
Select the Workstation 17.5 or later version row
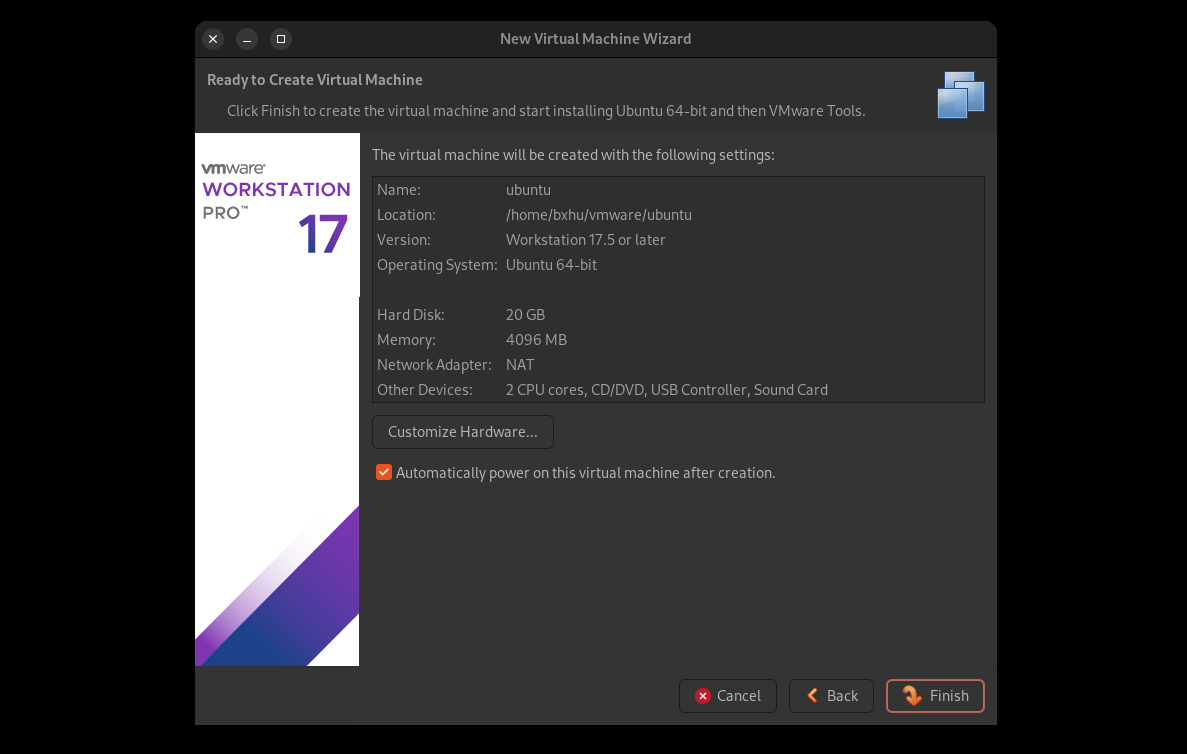[585, 240]
